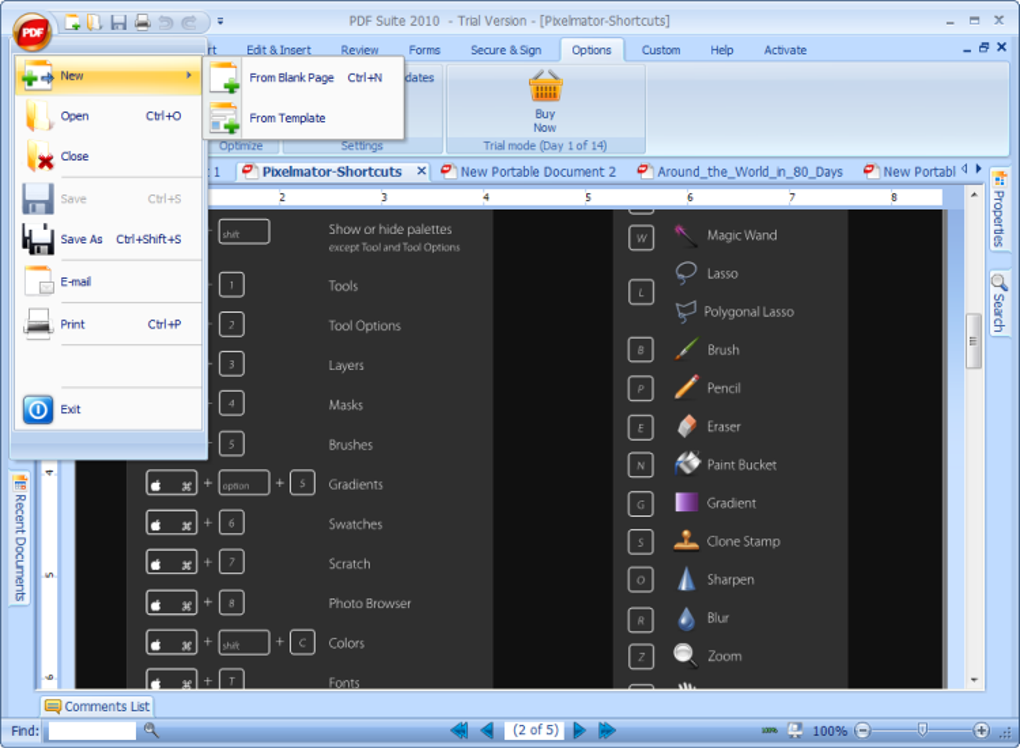Click the zoom out minus button
Viewport: 1020px width, 748px height.
click(x=863, y=730)
